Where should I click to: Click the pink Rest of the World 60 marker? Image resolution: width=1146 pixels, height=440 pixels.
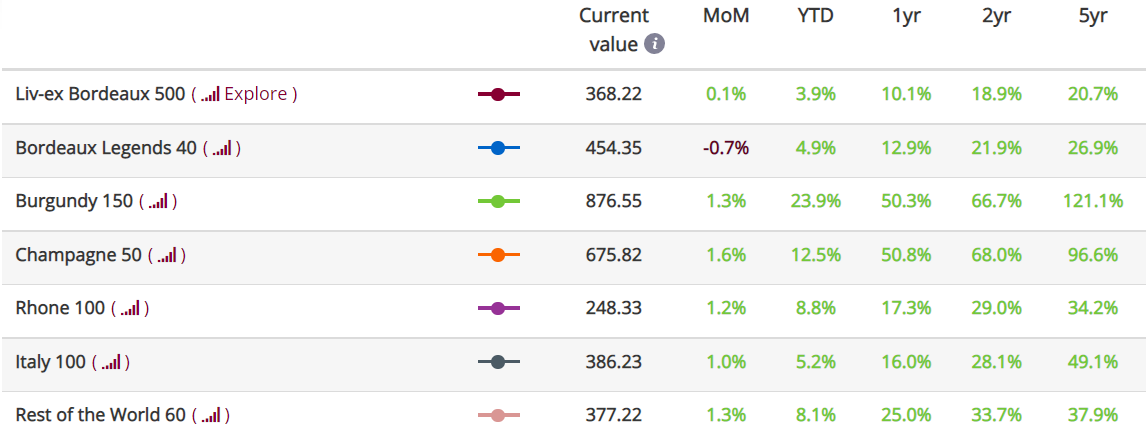pyautogui.click(x=498, y=415)
